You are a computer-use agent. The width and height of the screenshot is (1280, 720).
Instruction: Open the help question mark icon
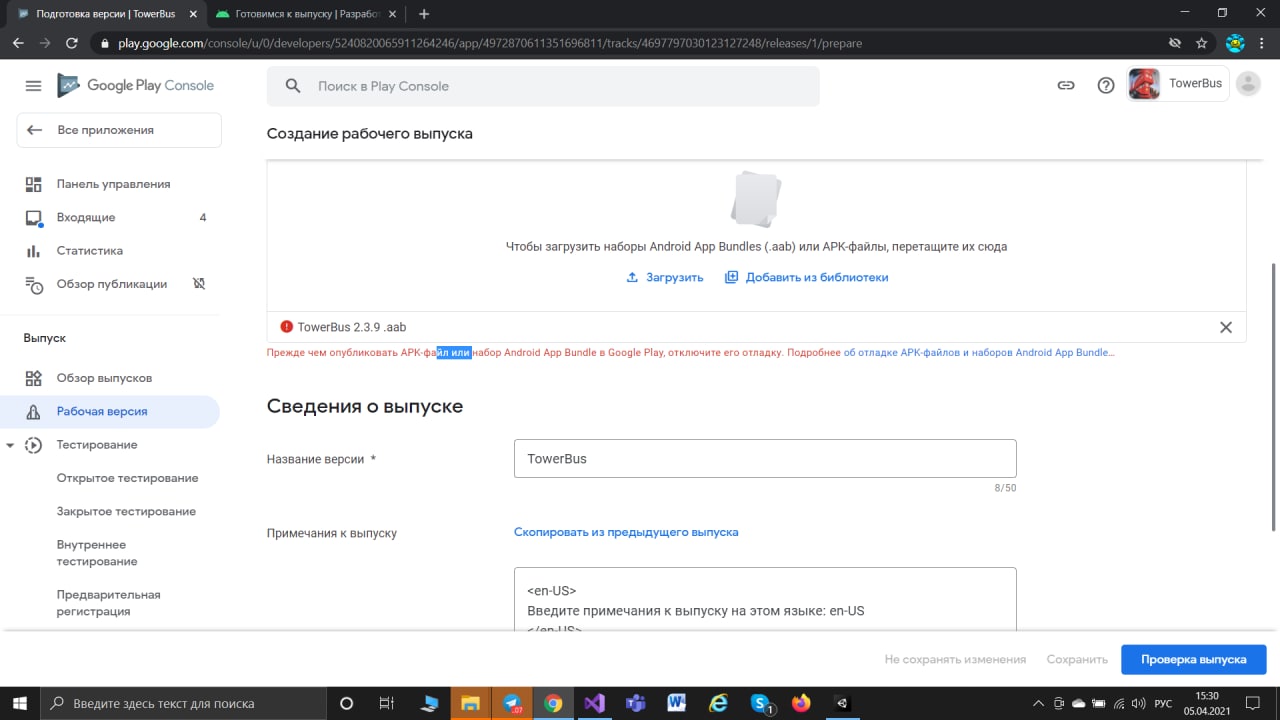1106,86
